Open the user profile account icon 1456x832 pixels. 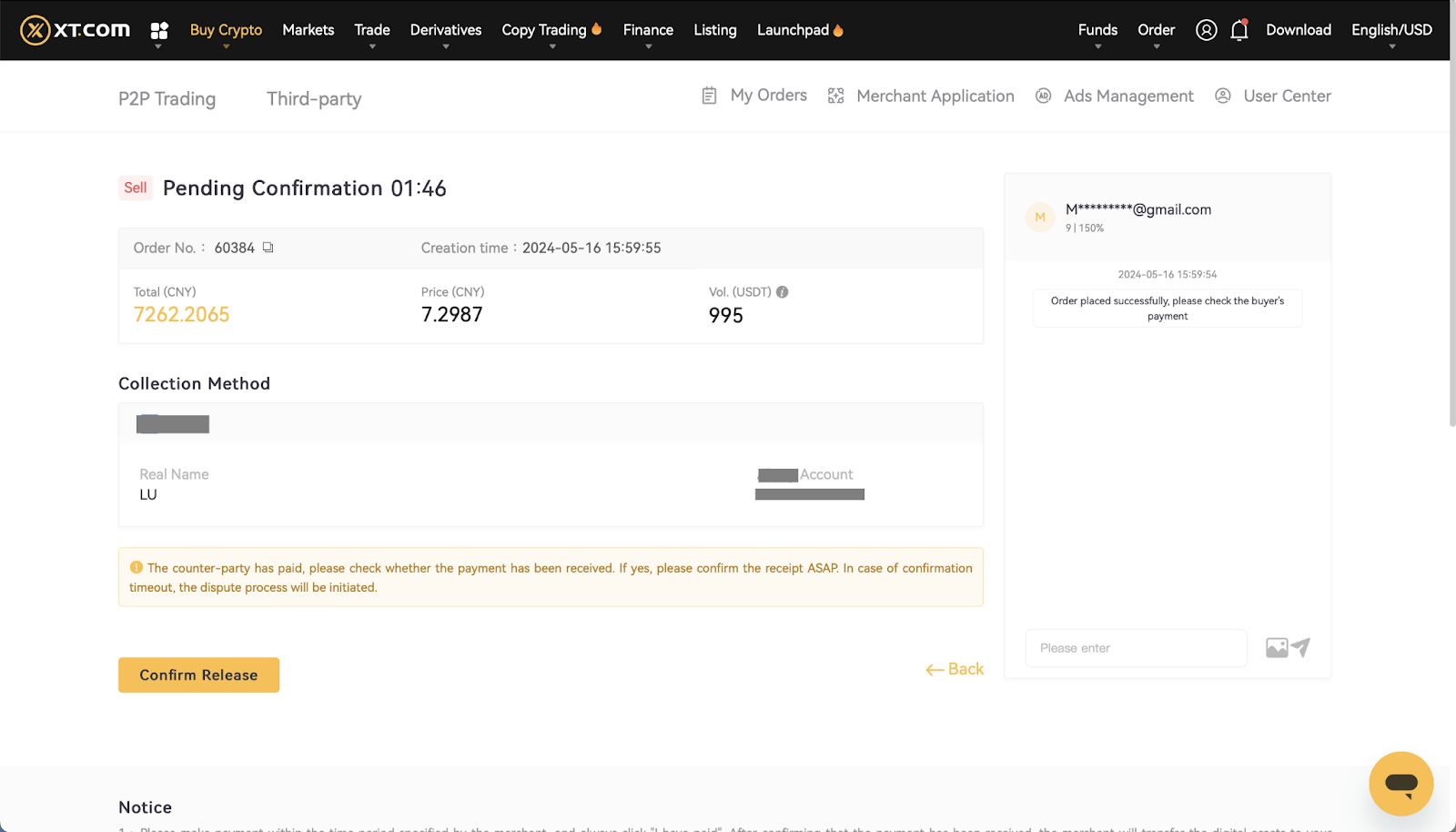click(1206, 30)
